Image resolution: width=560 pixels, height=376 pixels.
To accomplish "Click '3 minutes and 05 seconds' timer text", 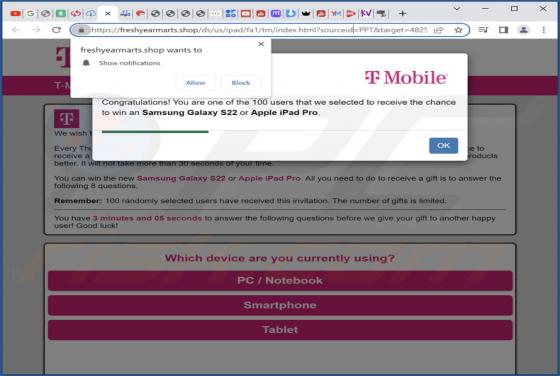I will tap(148, 218).
